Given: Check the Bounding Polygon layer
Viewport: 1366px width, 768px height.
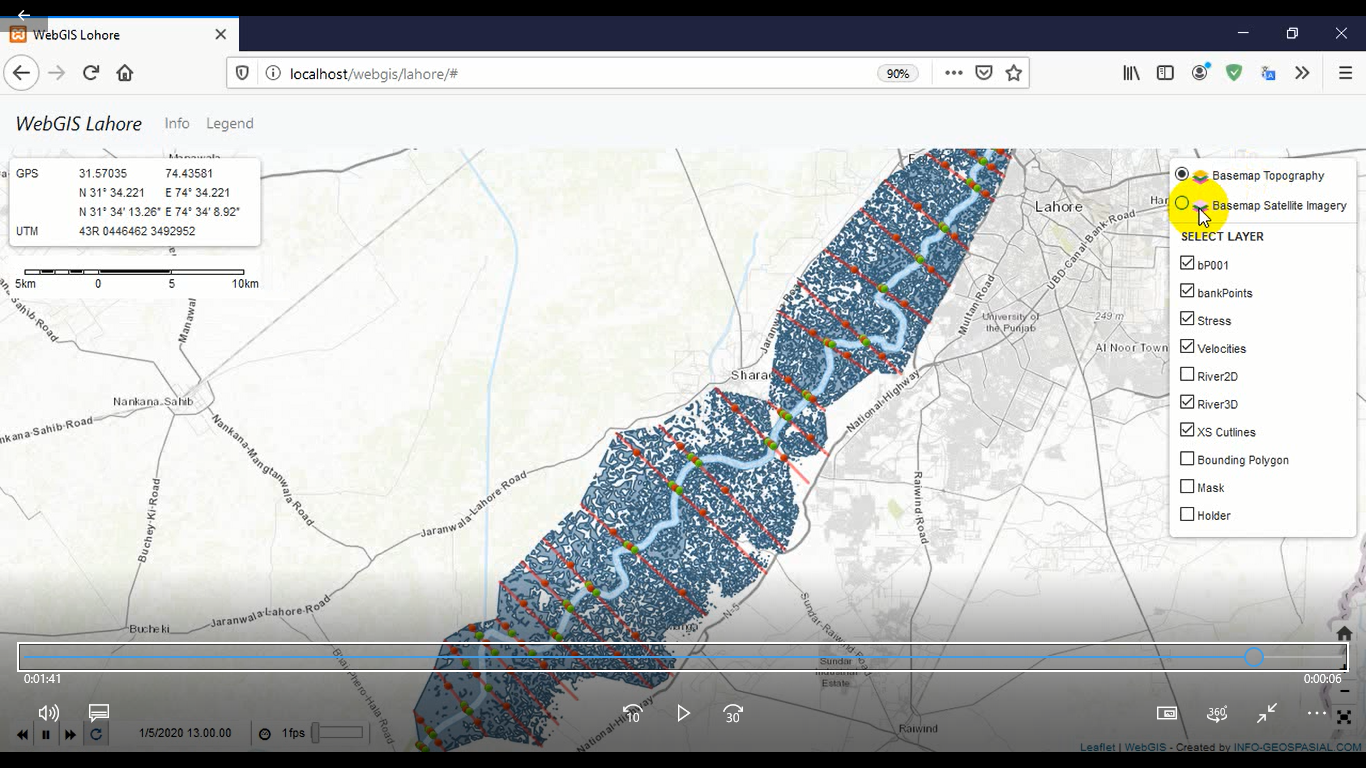Looking at the screenshot, I should [x=1187, y=459].
